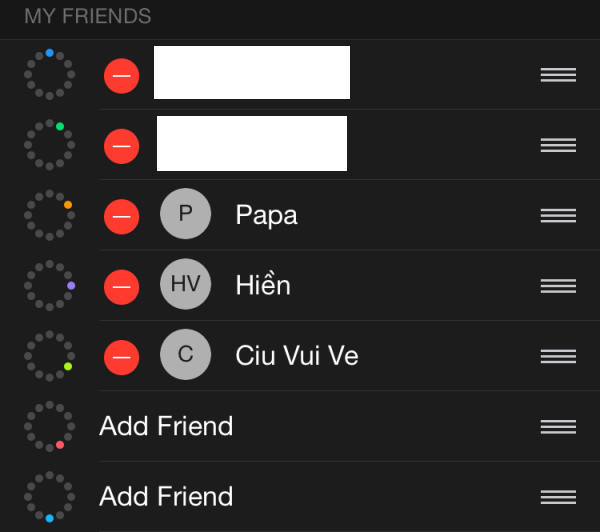Select the Papa contact name
Viewport: 600px width, 532px height.
coord(266,215)
